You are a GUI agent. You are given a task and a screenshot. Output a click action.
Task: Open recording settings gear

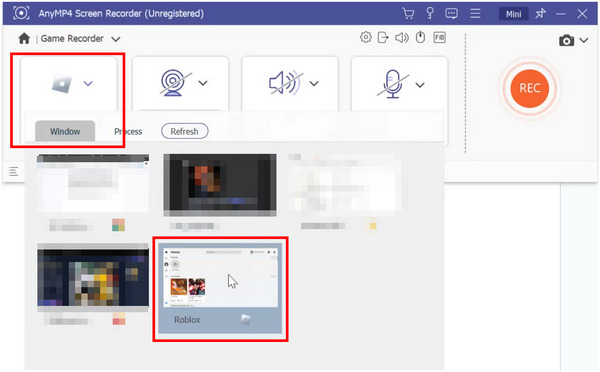pos(366,37)
